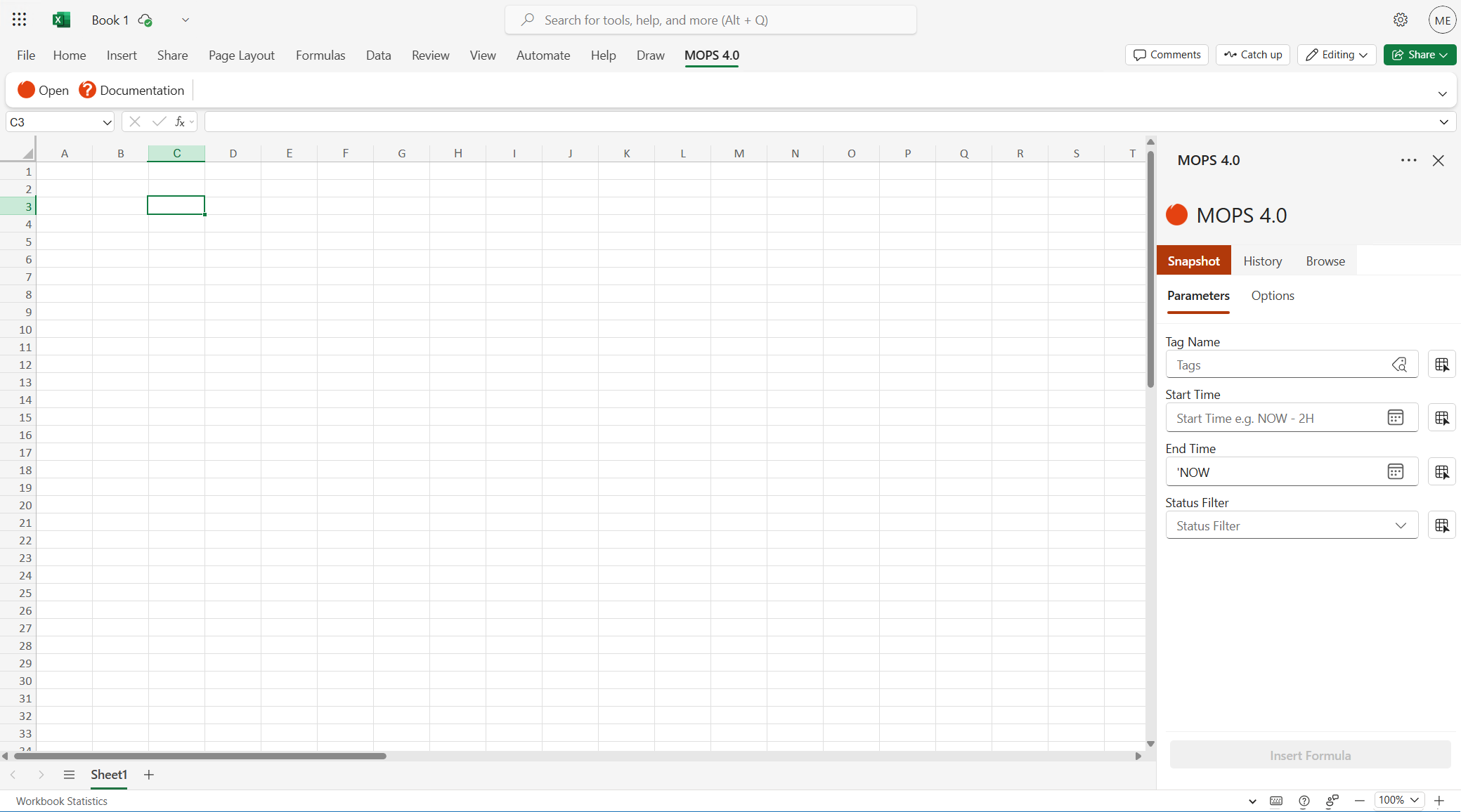This screenshot has width=1461, height=812.
Task: Open the calendar picker for Start Time
Action: (x=1396, y=417)
